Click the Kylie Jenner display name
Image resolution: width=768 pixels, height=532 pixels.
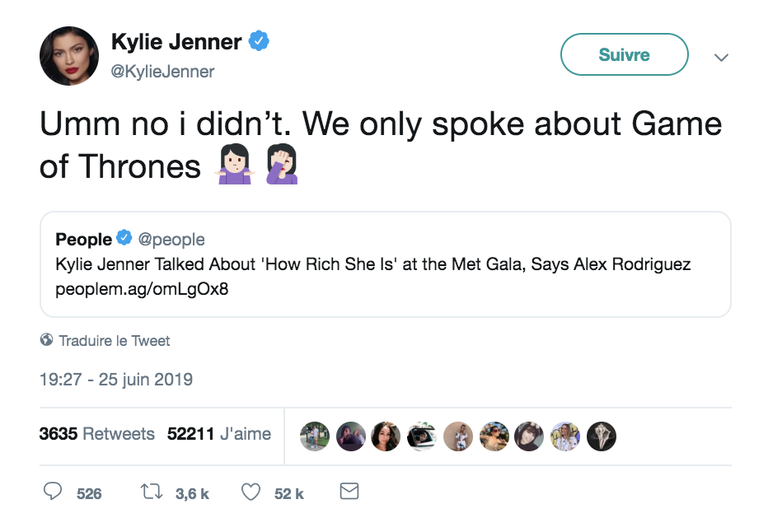point(176,42)
